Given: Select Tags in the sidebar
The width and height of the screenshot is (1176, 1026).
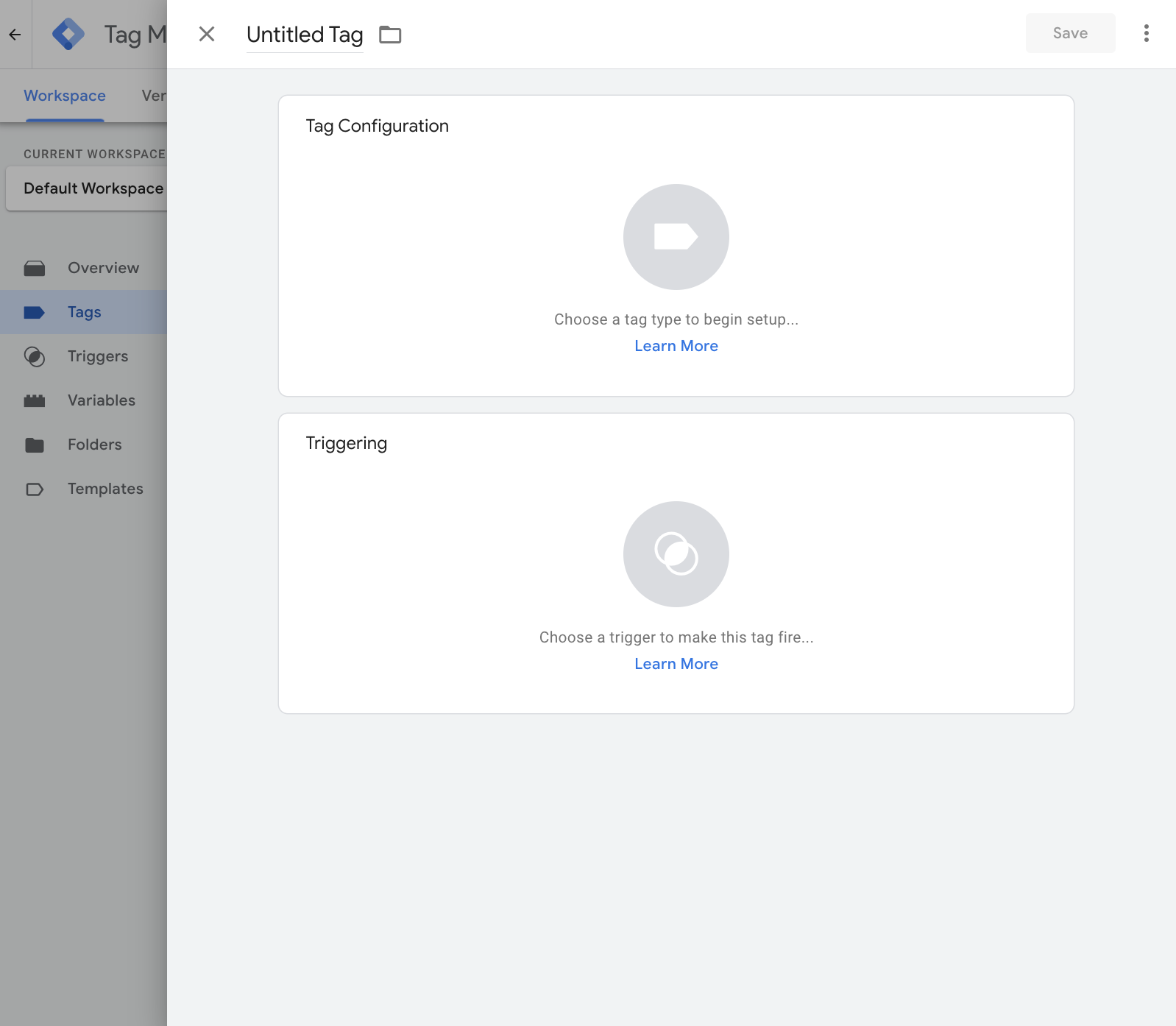Looking at the screenshot, I should [84, 312].
